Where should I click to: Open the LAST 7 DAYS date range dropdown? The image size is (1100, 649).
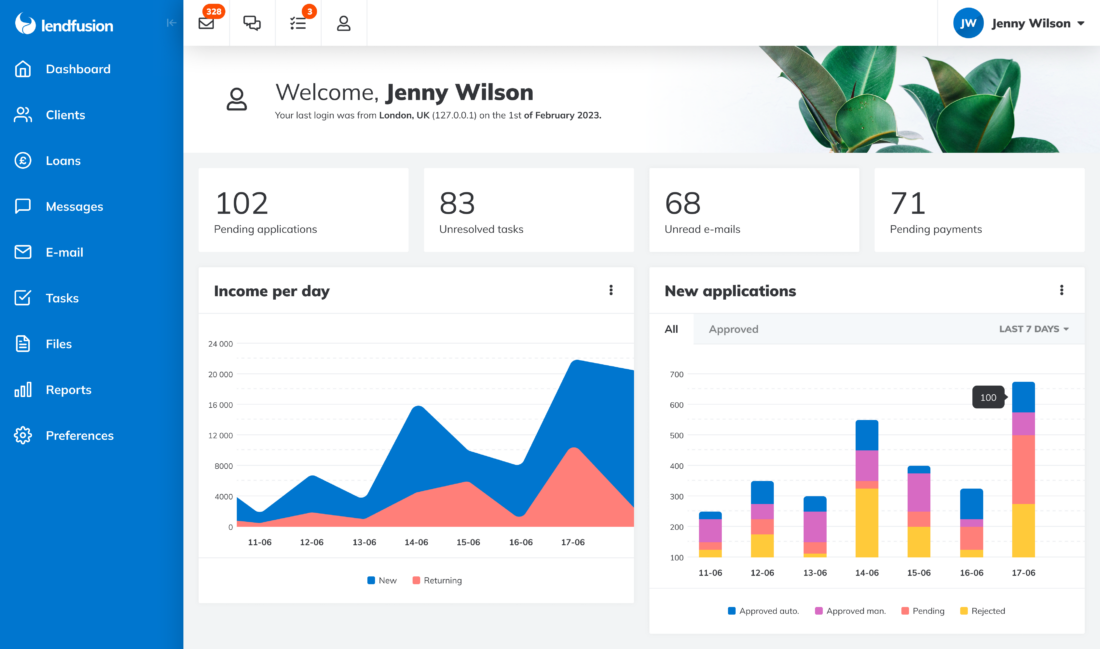[x=1033, y=328]
